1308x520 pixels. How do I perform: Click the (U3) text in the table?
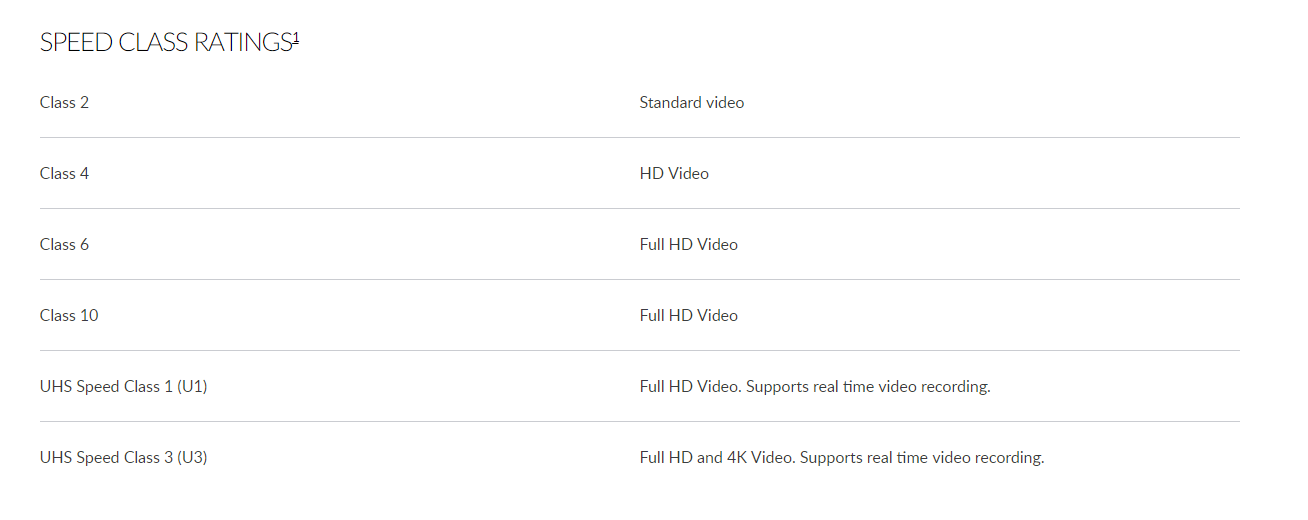point(192,457)
